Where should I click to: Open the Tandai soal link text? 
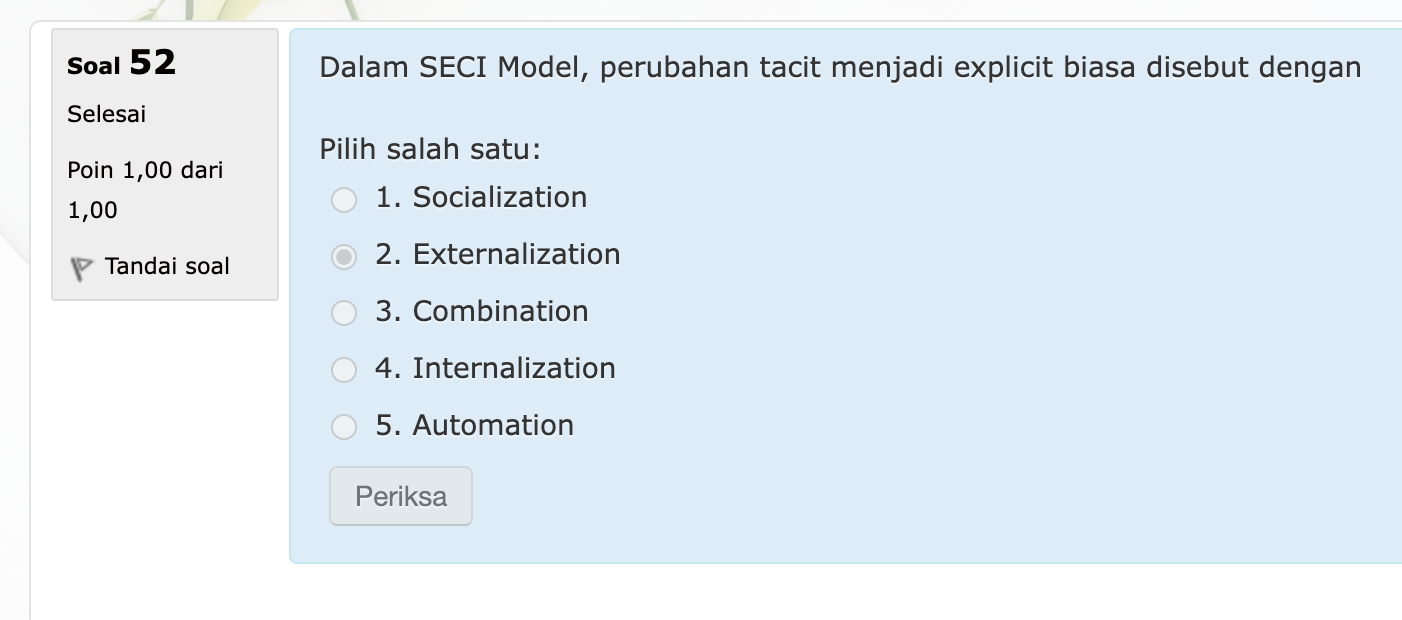pos(167,266)
